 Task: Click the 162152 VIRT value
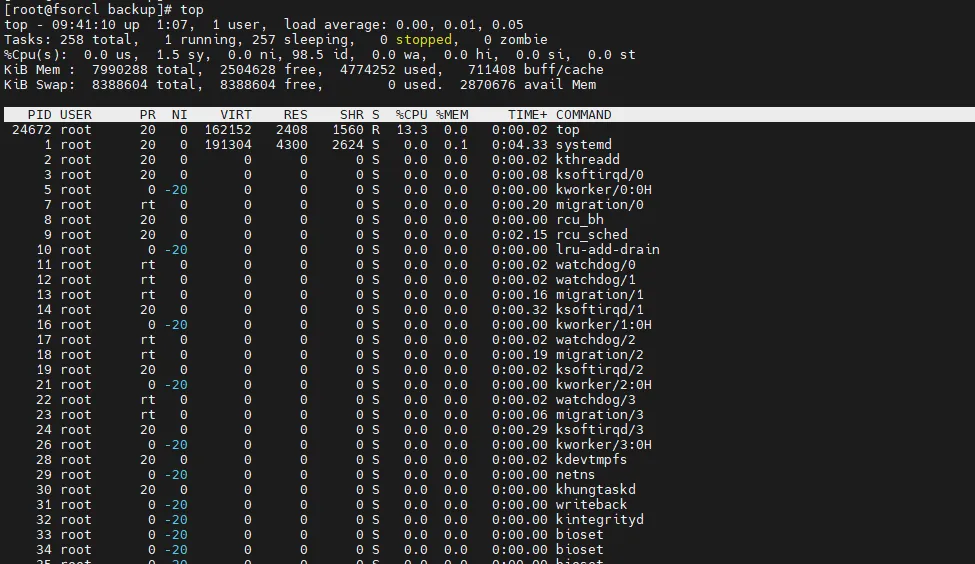point(228,130)
